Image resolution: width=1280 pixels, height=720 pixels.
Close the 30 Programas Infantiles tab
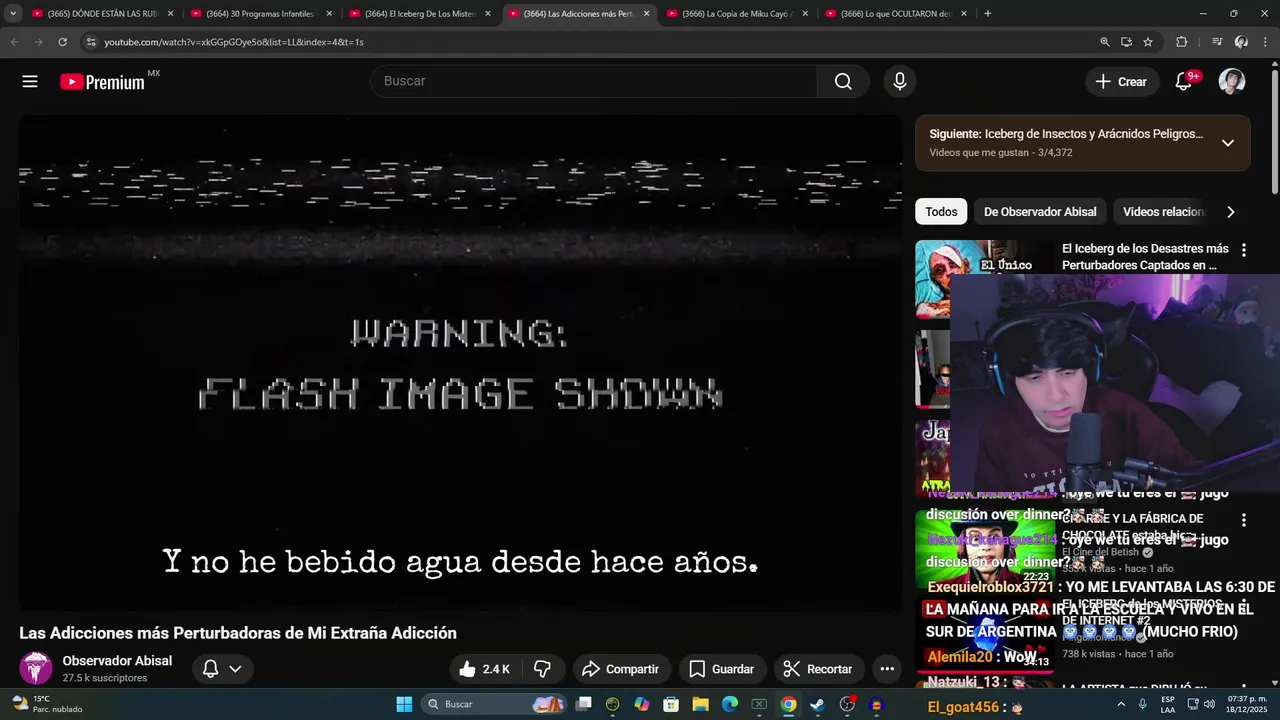tap(329, 14)
